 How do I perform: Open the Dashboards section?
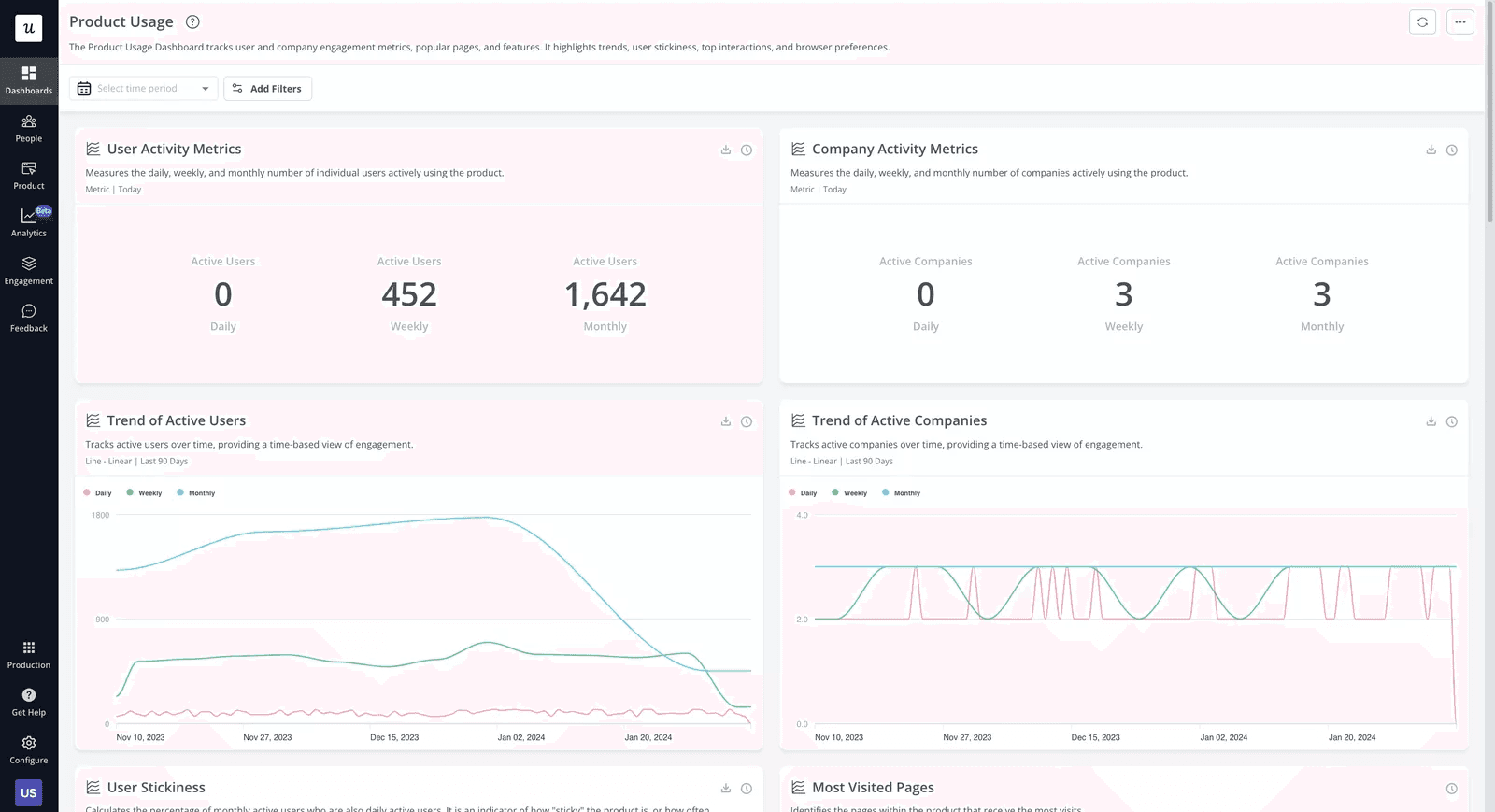[29, 80]
